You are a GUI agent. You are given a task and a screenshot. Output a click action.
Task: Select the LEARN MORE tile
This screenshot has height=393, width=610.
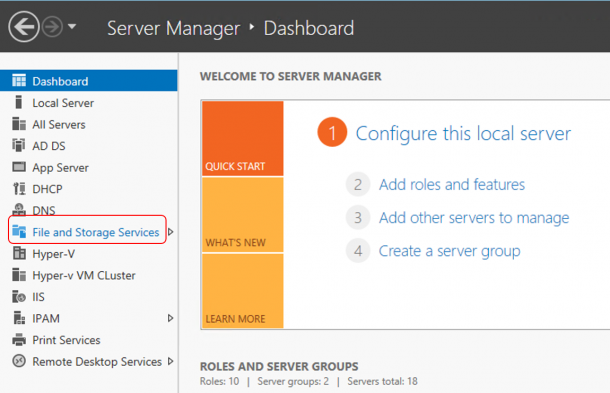tap(243, 291)
